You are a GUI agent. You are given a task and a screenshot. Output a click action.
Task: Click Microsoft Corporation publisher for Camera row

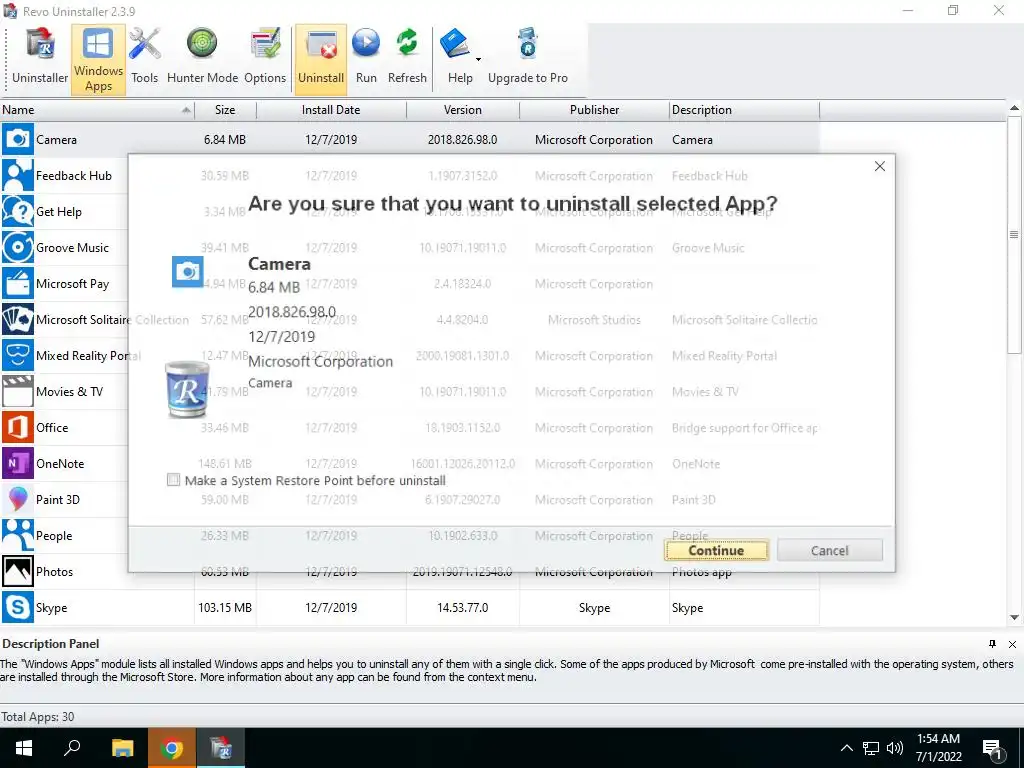click(594, 140)
